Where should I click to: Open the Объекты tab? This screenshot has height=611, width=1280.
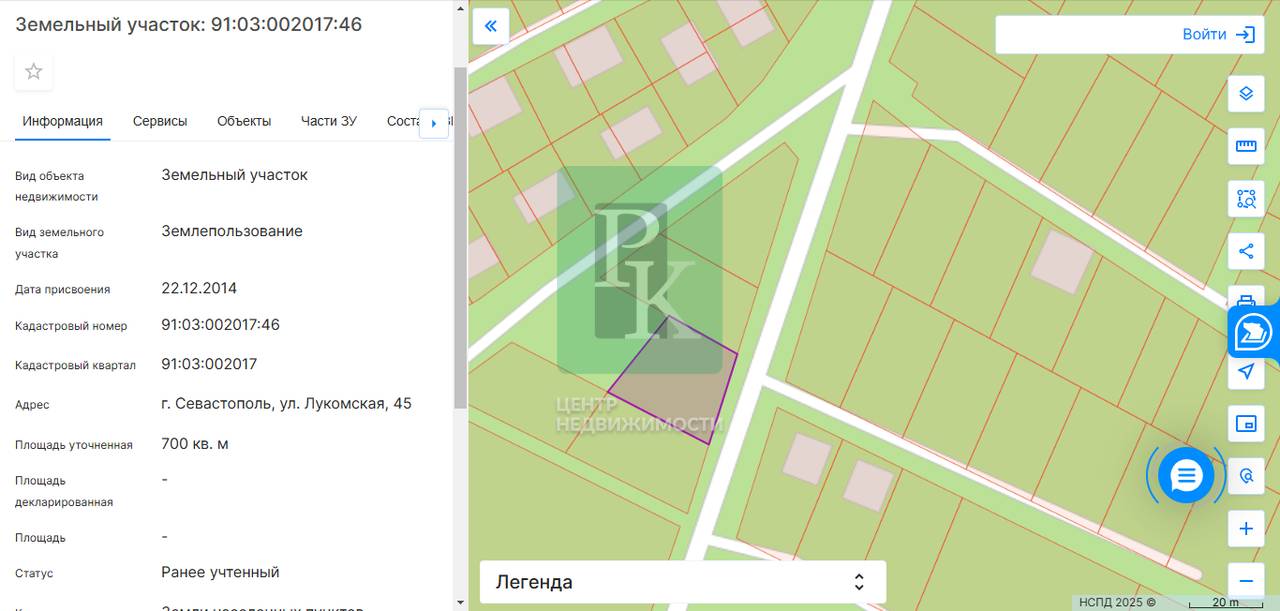244,121
